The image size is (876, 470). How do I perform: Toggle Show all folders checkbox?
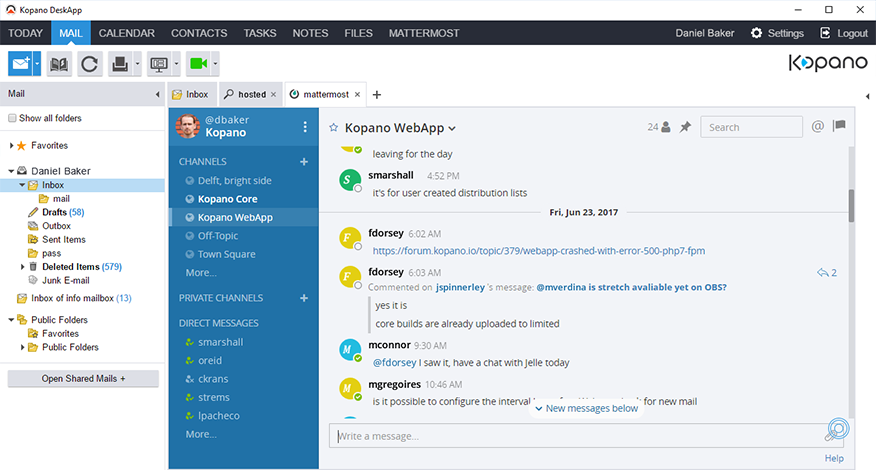[12, 118]
